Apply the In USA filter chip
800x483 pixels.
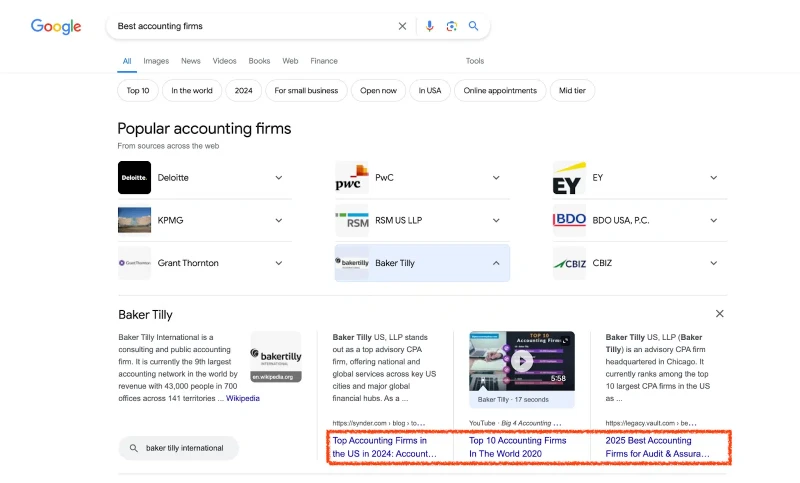[x=430, y=90]
